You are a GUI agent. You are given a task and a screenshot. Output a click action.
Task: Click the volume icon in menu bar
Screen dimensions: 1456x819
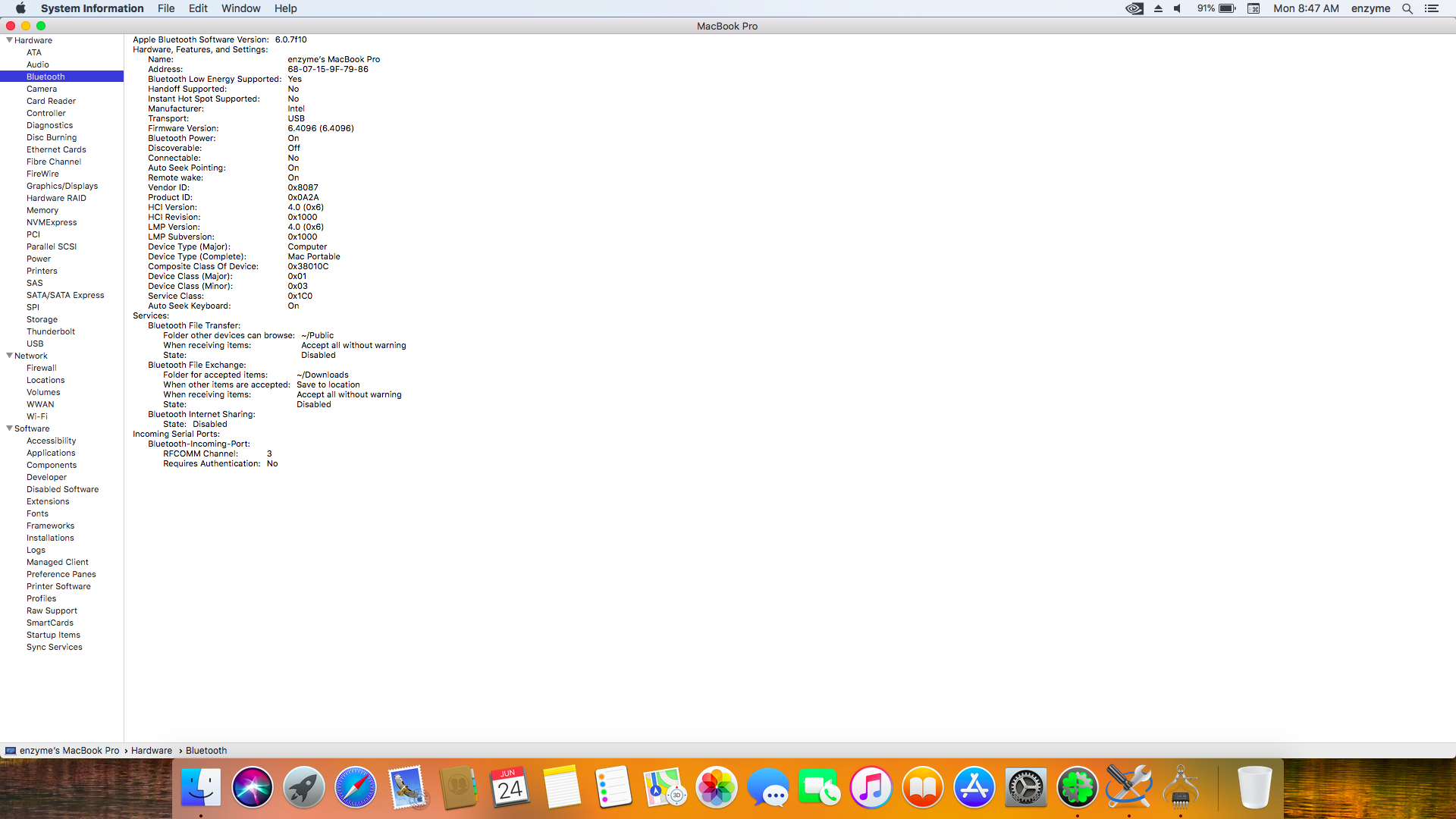[x=1178, y=8]
